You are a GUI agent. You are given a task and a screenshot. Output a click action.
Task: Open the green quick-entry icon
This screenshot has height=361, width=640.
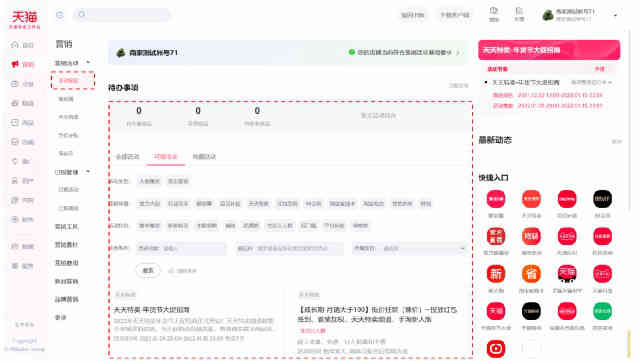click(602, 312)
